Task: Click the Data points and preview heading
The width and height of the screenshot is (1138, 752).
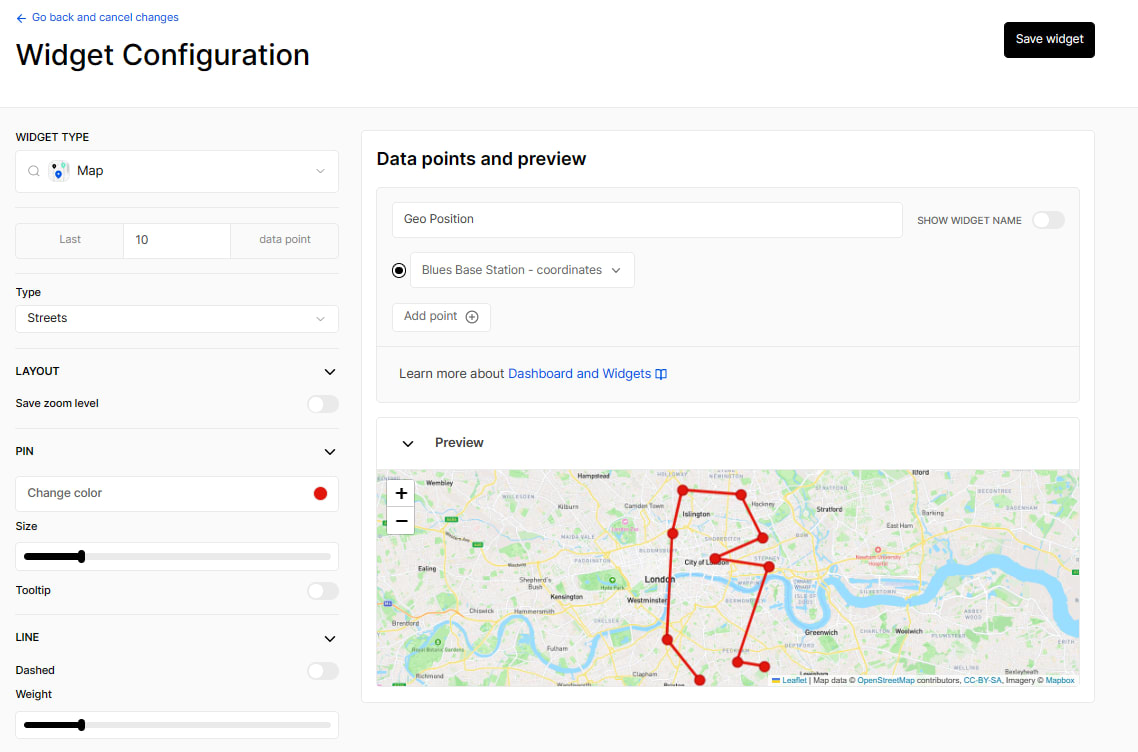Action: [x=481, y=159]
